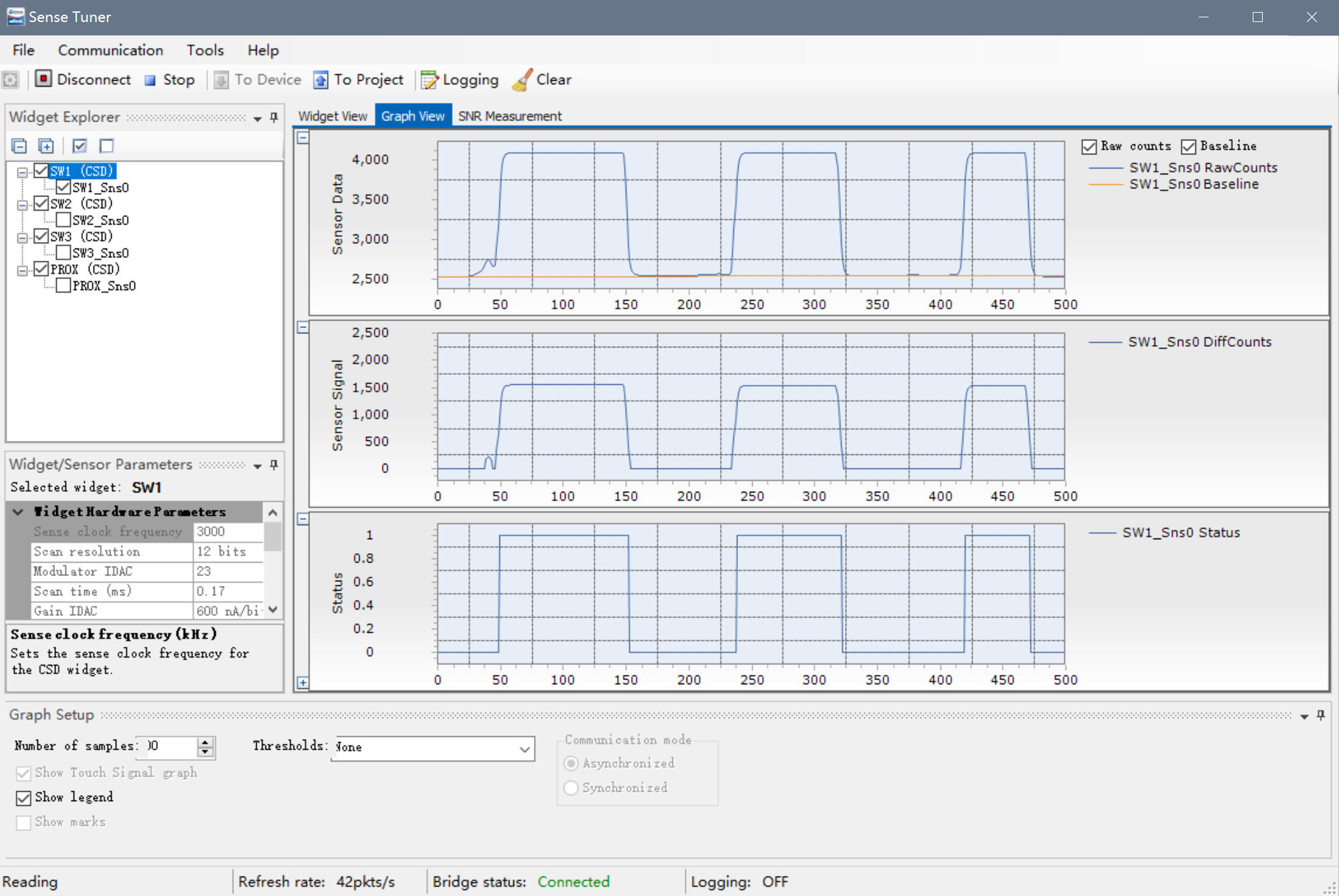Open the Communication menu

click(x=110, y=50)
